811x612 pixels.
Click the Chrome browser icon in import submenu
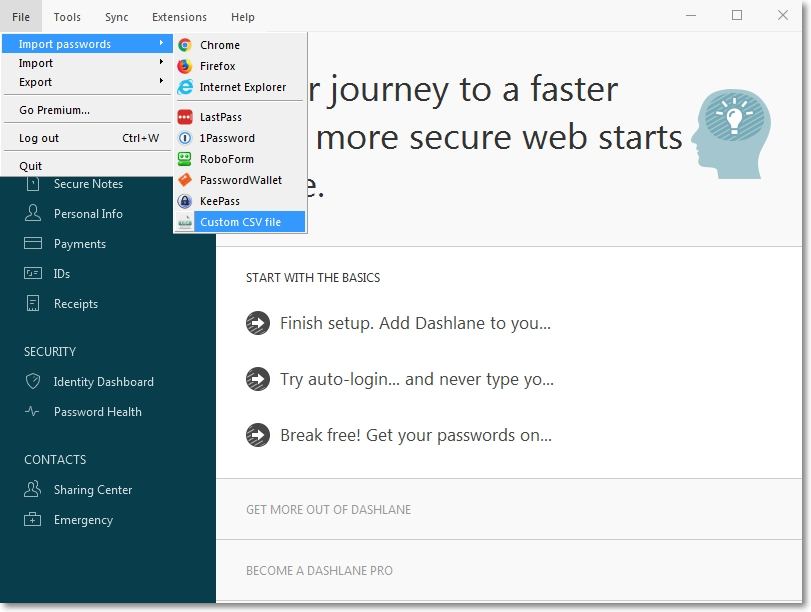point(185,45)
